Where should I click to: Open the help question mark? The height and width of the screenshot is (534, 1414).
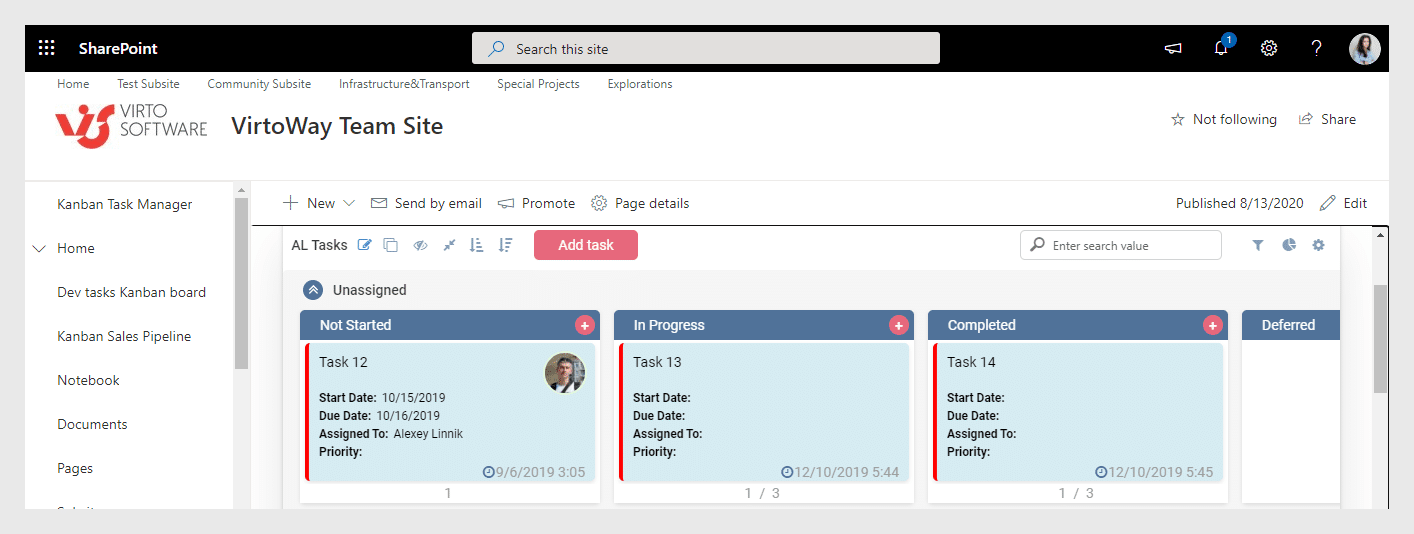coord(1317,48)
